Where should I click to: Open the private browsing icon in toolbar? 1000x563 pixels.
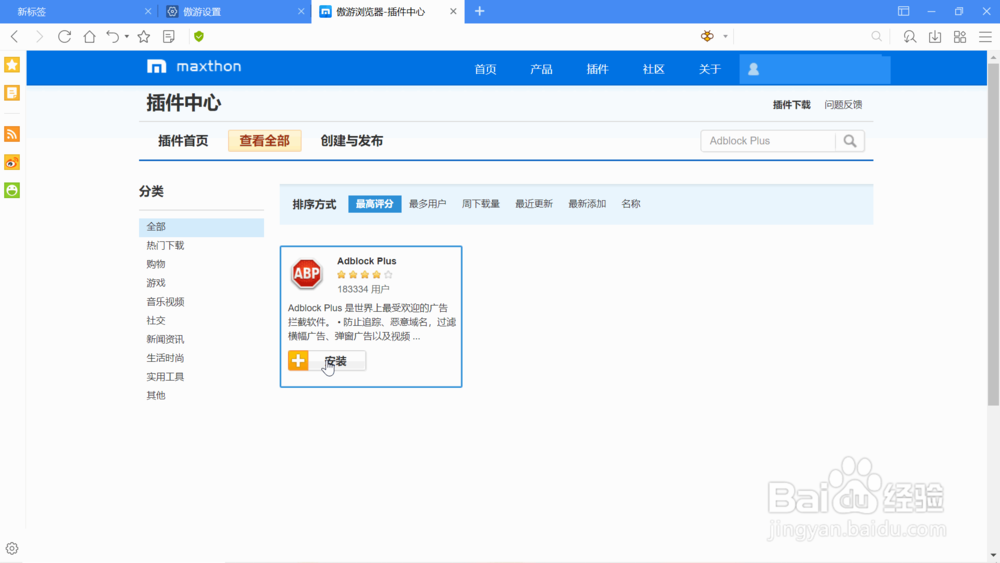tap(910, 37)
